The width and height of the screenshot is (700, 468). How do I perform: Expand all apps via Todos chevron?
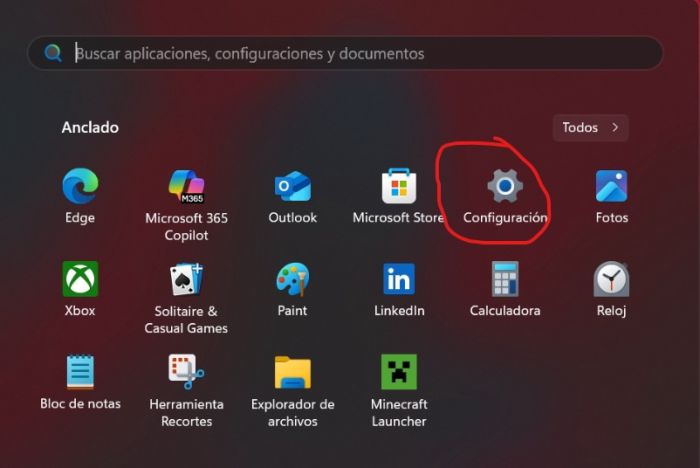click(615, 128)
